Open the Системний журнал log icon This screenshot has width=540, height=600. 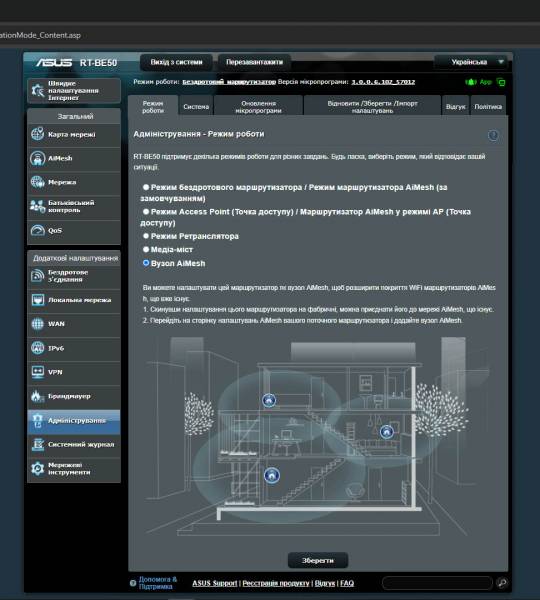(38, 444)
